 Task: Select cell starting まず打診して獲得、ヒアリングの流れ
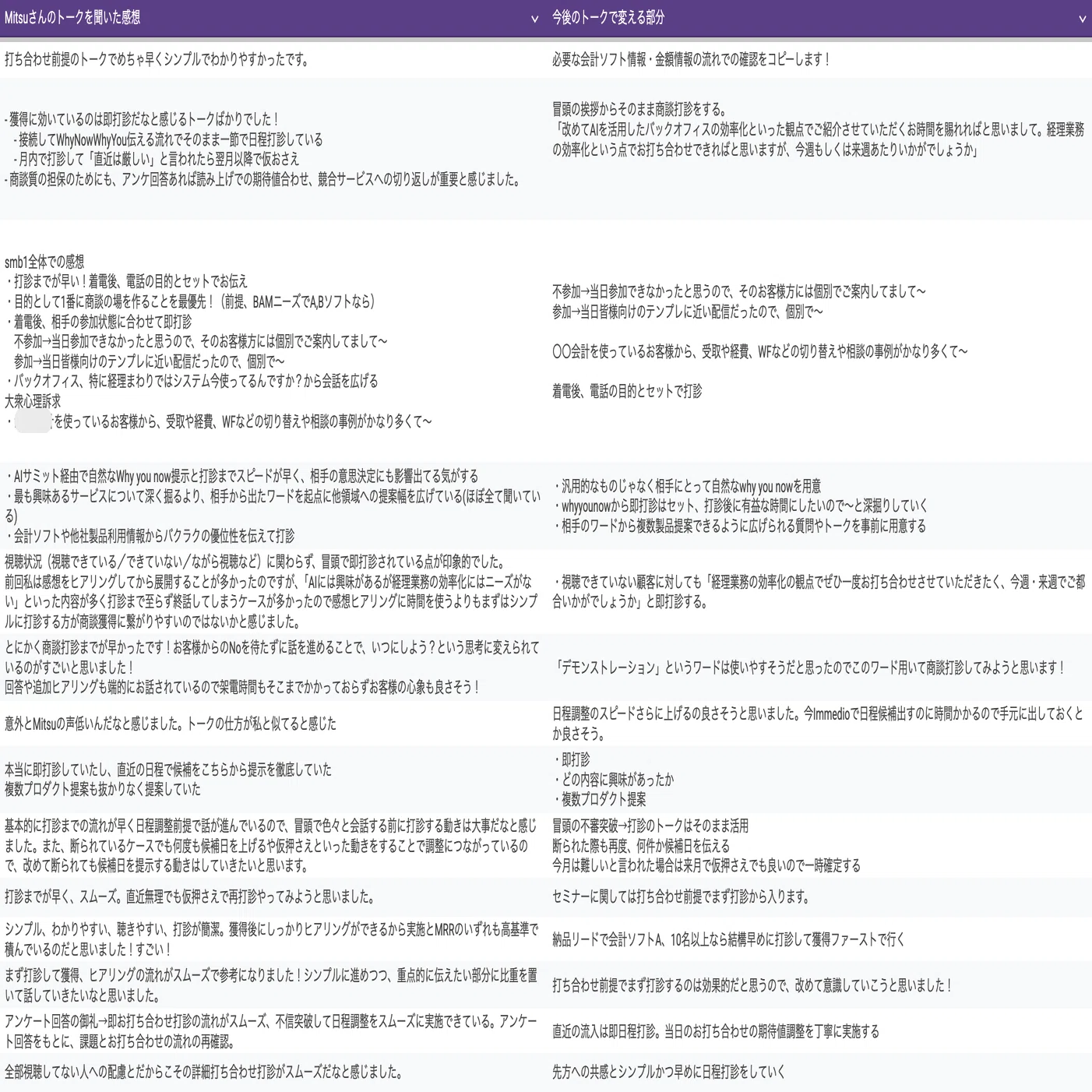tap(273, 985)
